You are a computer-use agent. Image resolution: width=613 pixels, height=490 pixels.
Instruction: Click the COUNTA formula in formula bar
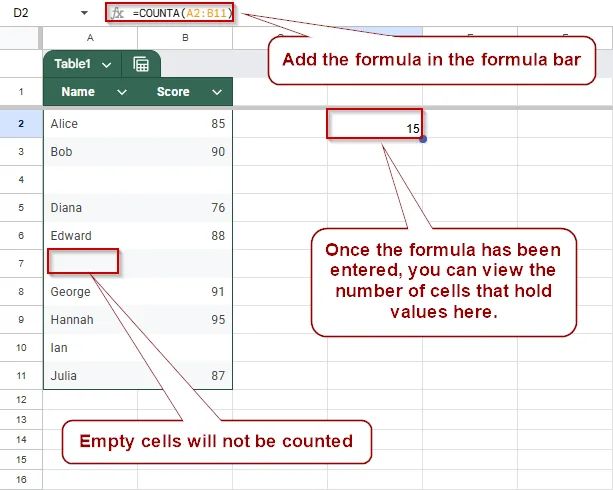click(183, 13)
